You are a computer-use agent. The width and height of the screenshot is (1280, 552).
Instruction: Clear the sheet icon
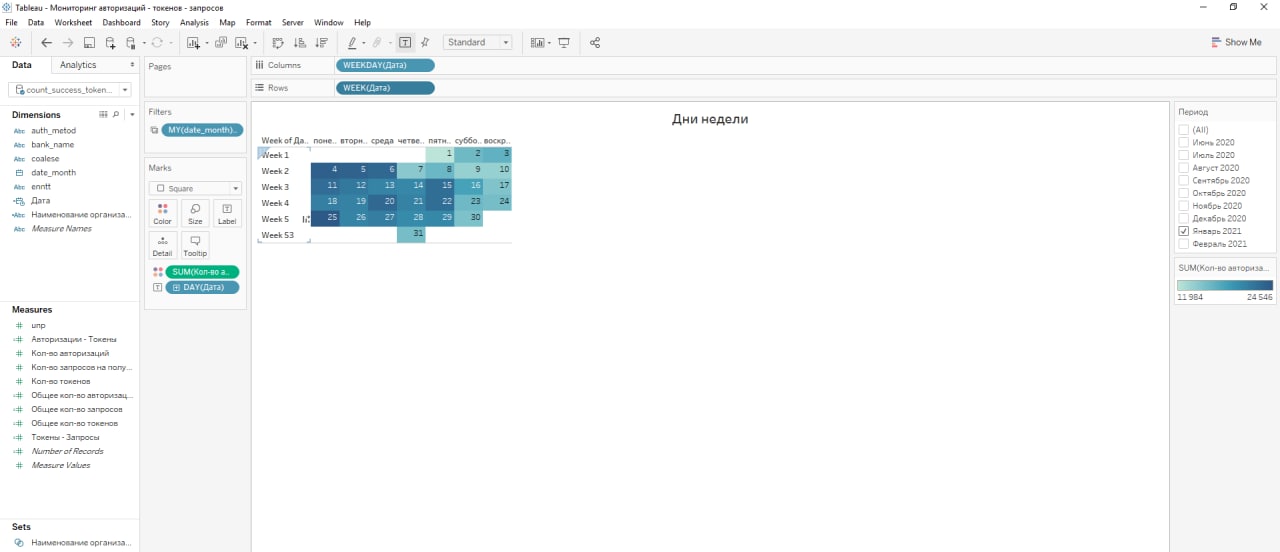click(241, 43)
